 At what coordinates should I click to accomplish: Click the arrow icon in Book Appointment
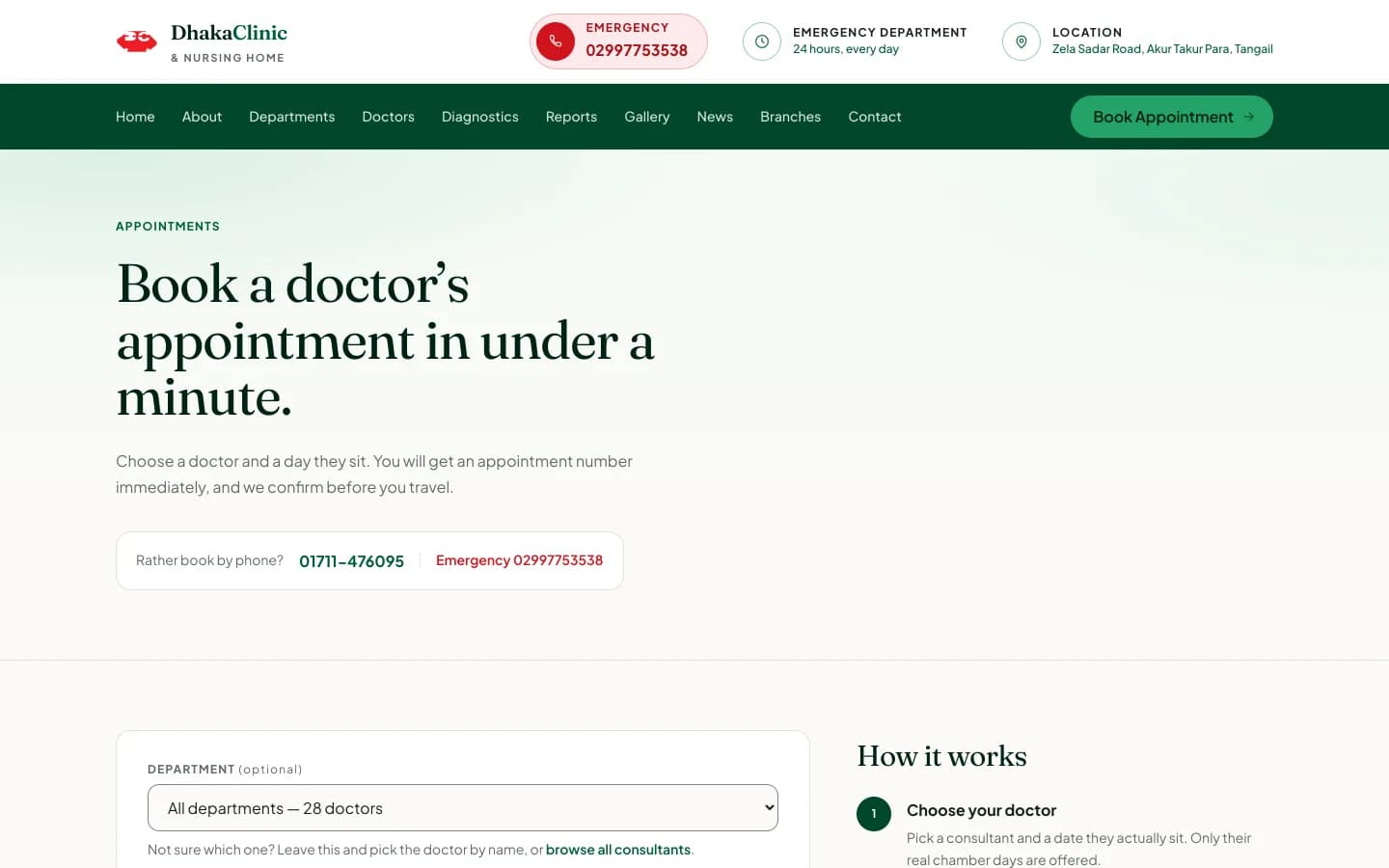[x=1249, y=117]
